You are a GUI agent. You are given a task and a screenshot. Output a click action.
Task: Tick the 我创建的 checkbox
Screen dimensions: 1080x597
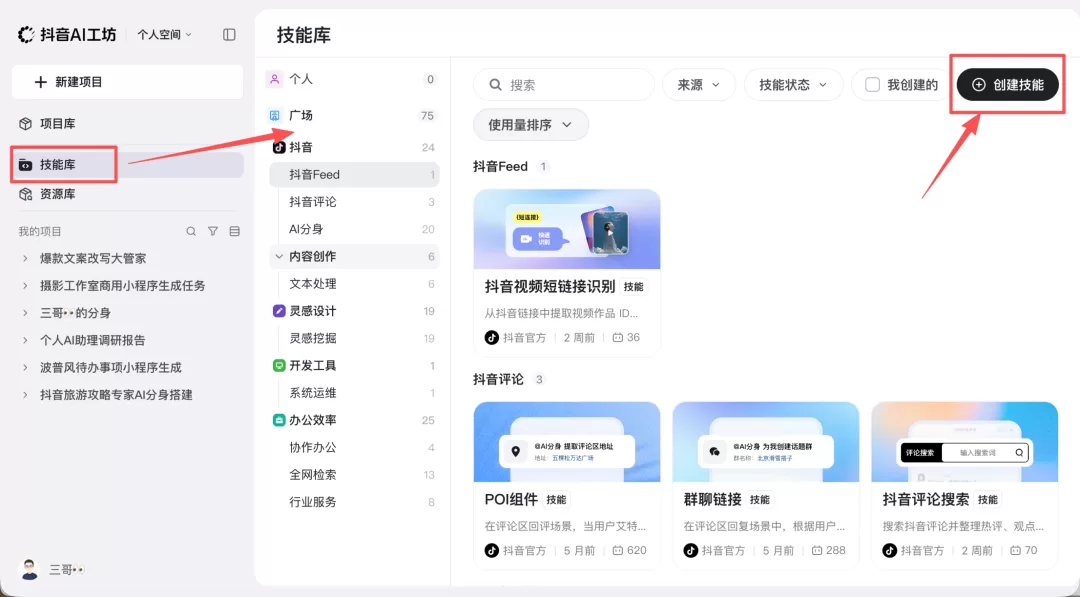pos(872,85)
